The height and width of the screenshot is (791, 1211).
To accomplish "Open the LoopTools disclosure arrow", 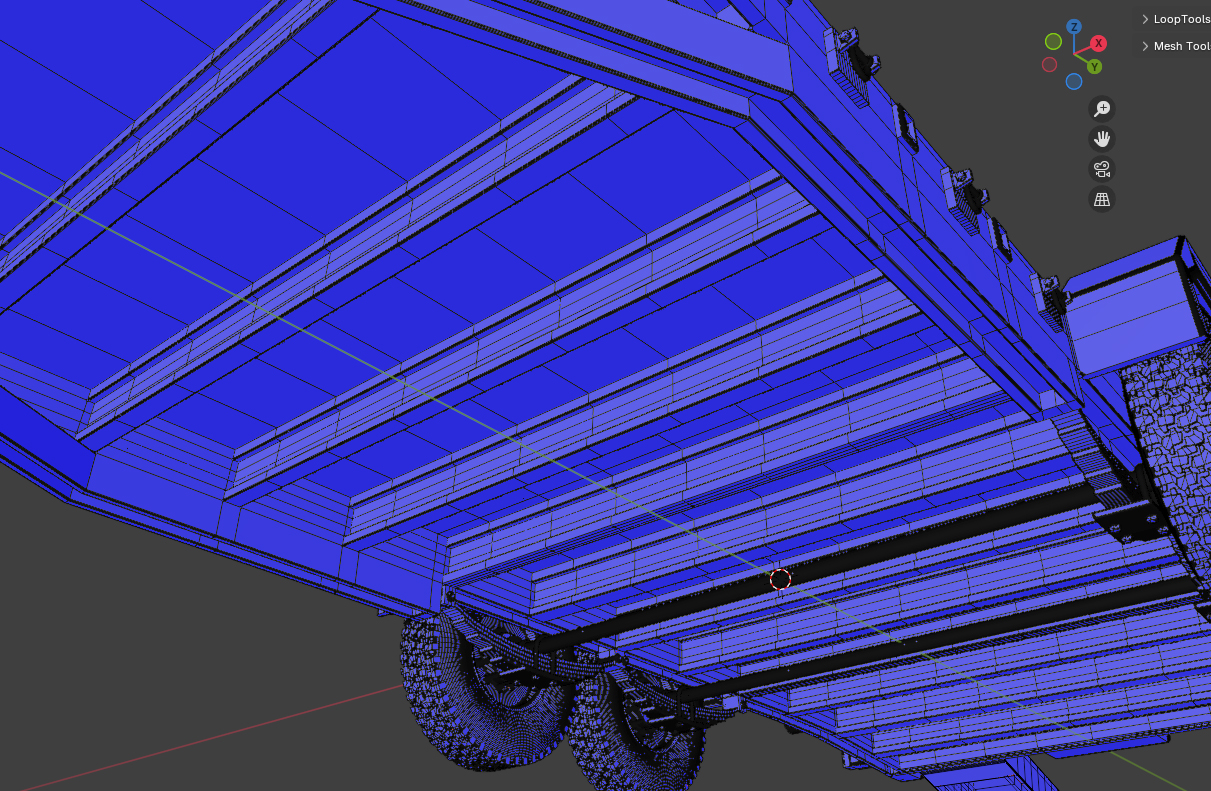I will pyautogui.click(x=1144, y=18).
